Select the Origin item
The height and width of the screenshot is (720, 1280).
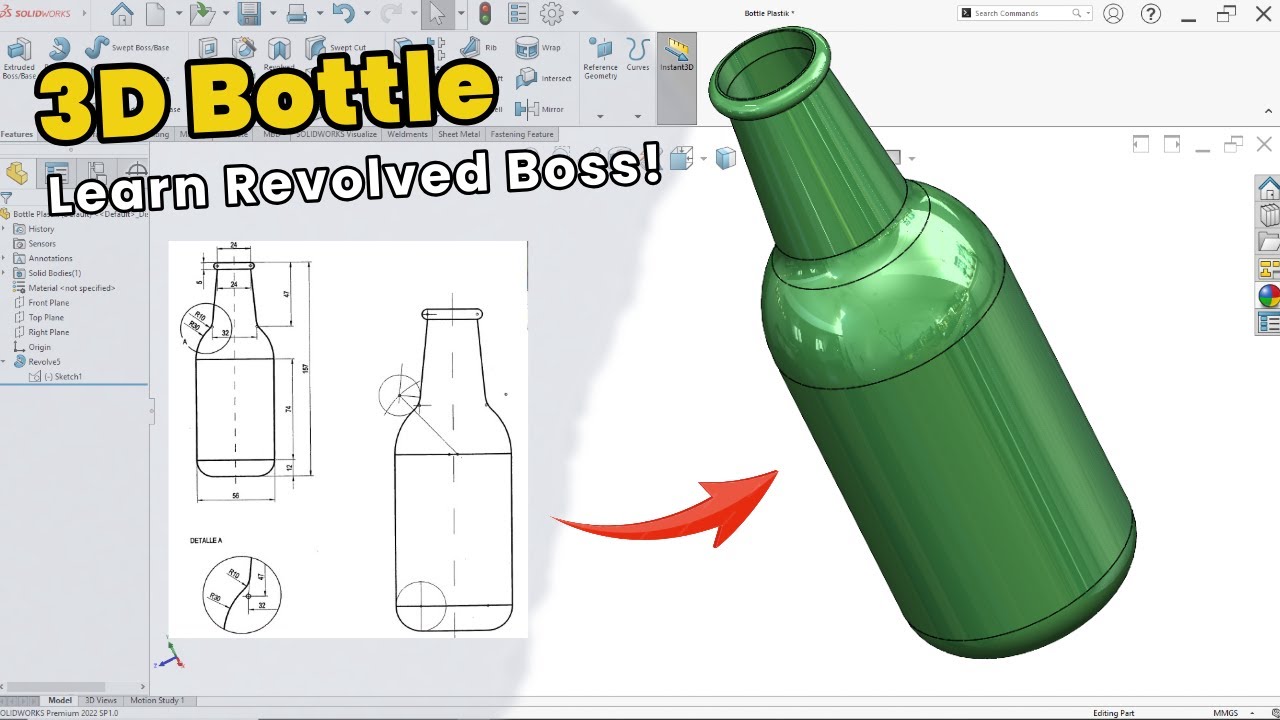(x=32, y=347)
